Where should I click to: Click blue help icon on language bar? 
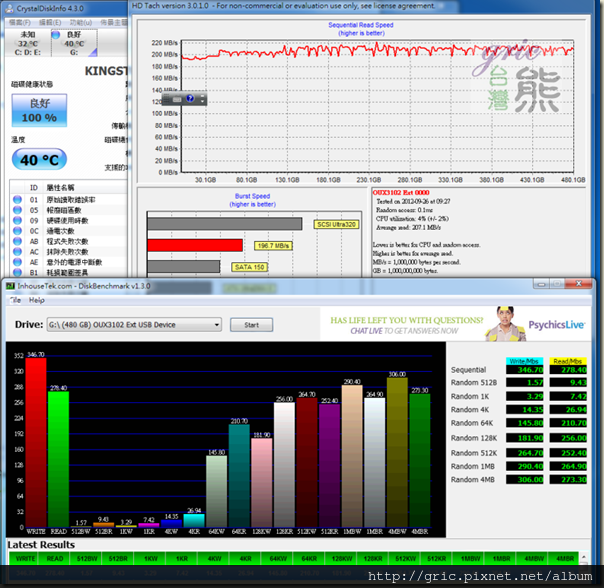190,99
